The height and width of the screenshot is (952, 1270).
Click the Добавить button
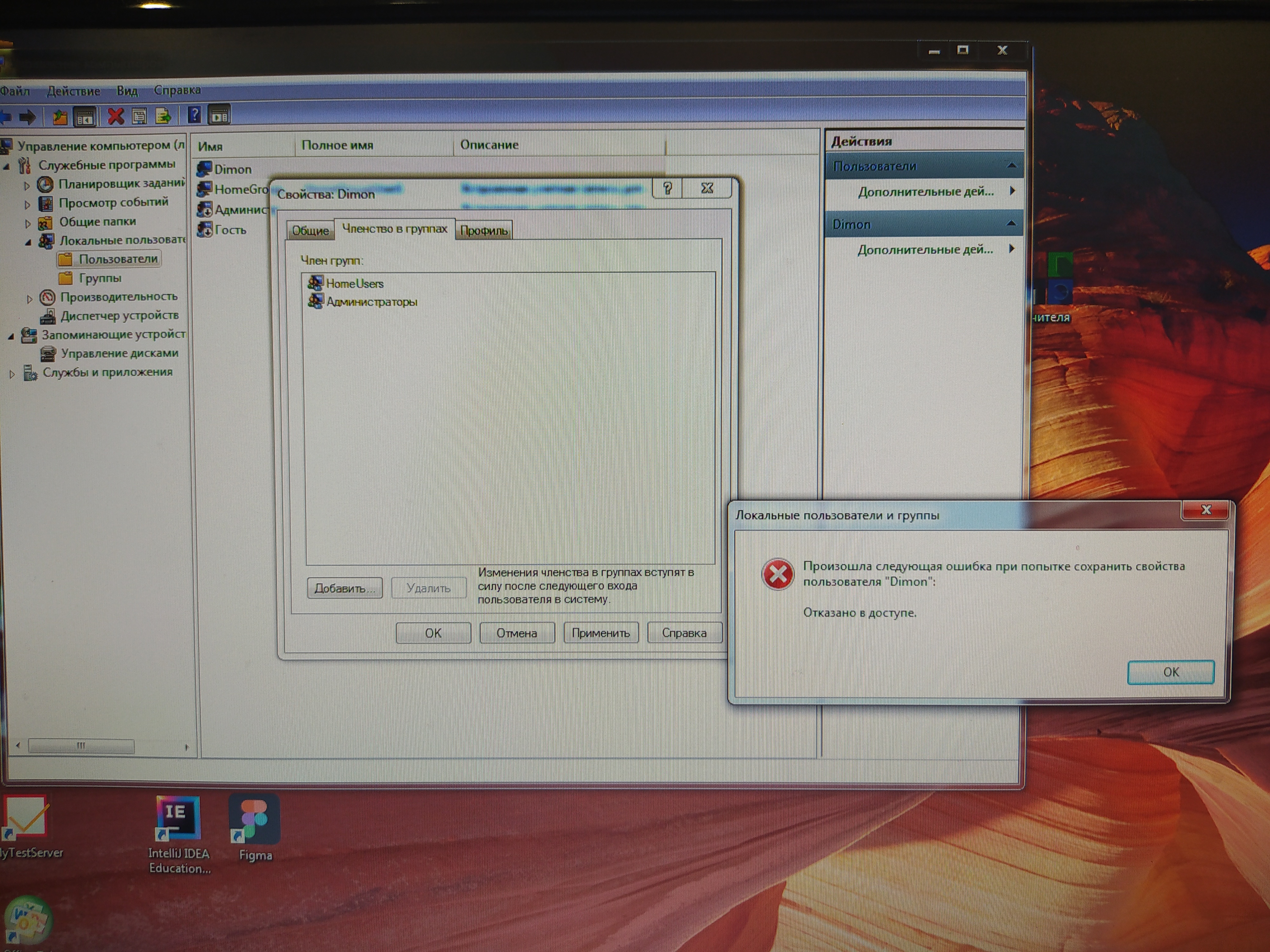pos(344,588)
